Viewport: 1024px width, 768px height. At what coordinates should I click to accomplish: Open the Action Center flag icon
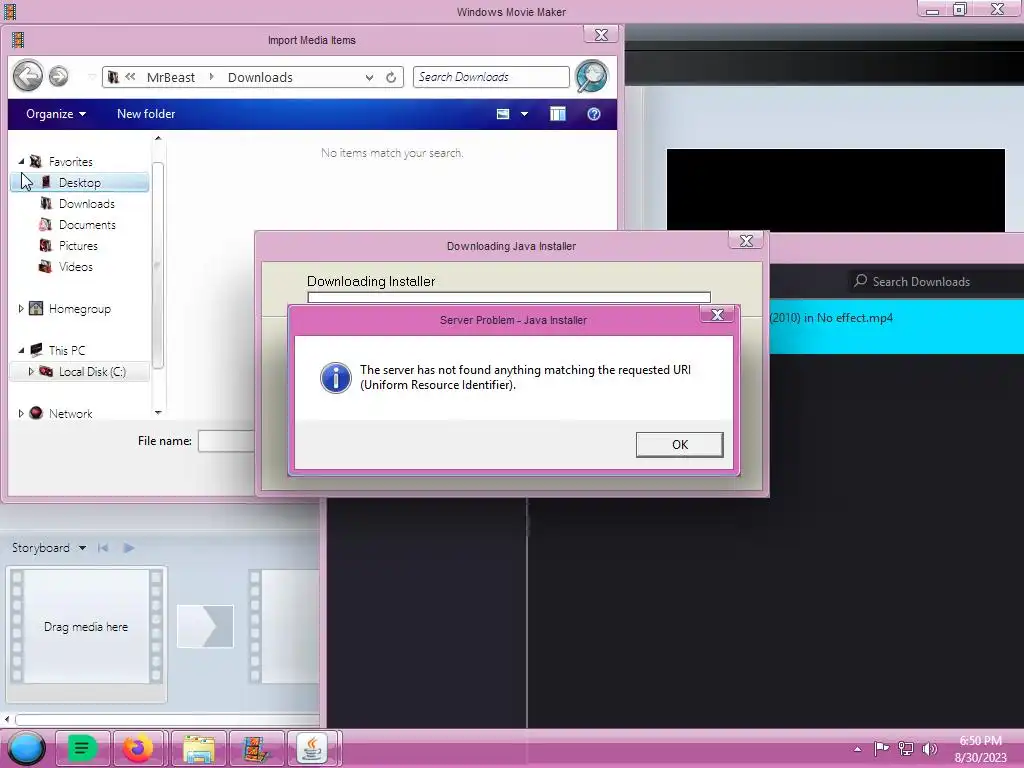tap(881, 748)
